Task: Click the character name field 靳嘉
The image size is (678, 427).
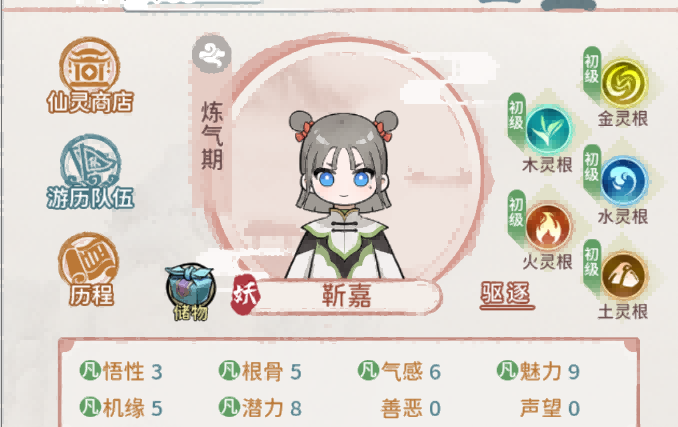Action: 346,296
